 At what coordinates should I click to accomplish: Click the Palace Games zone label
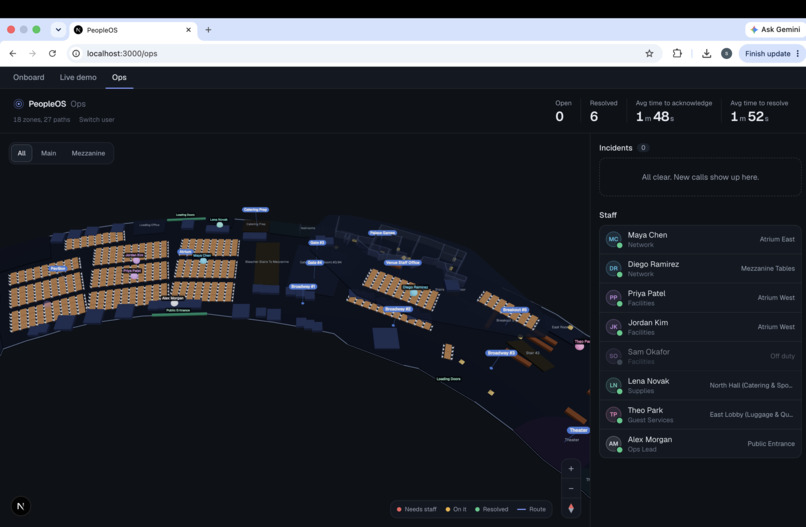click(382, 233)
